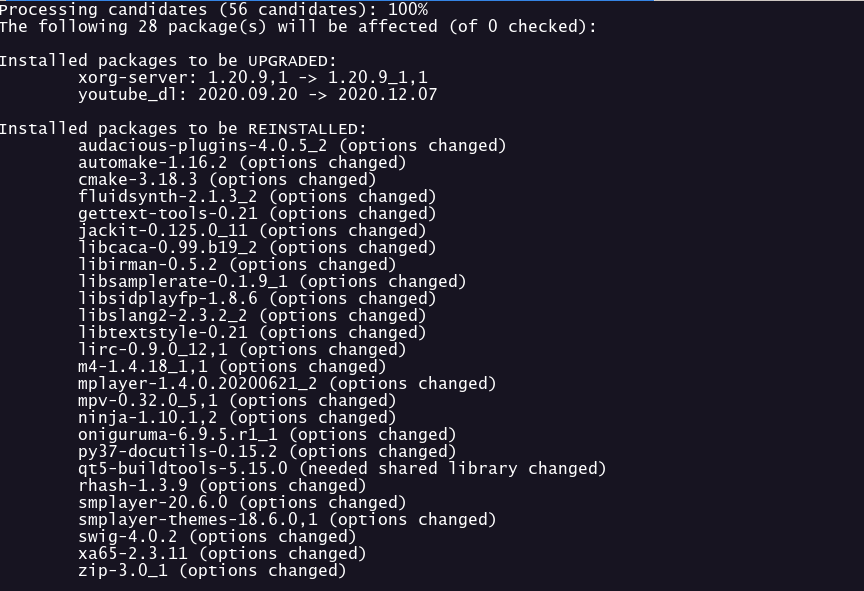This screenshot has width=864, height=591.
Task: Select the qt5-buildtools-5.15.0 line
Action: (342, 468)
